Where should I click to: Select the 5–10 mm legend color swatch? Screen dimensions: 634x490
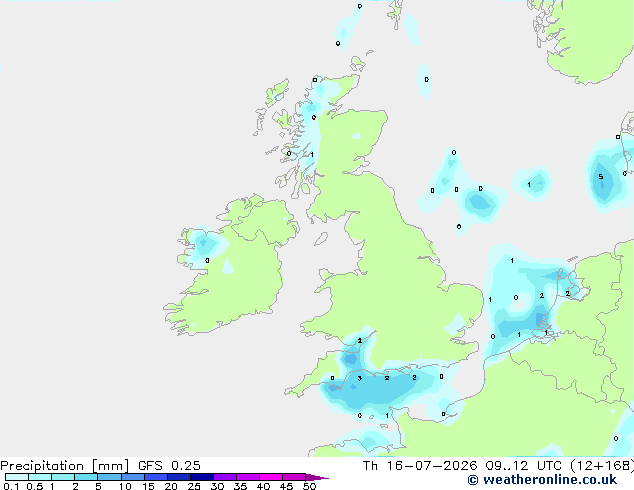tap(109, 477)
